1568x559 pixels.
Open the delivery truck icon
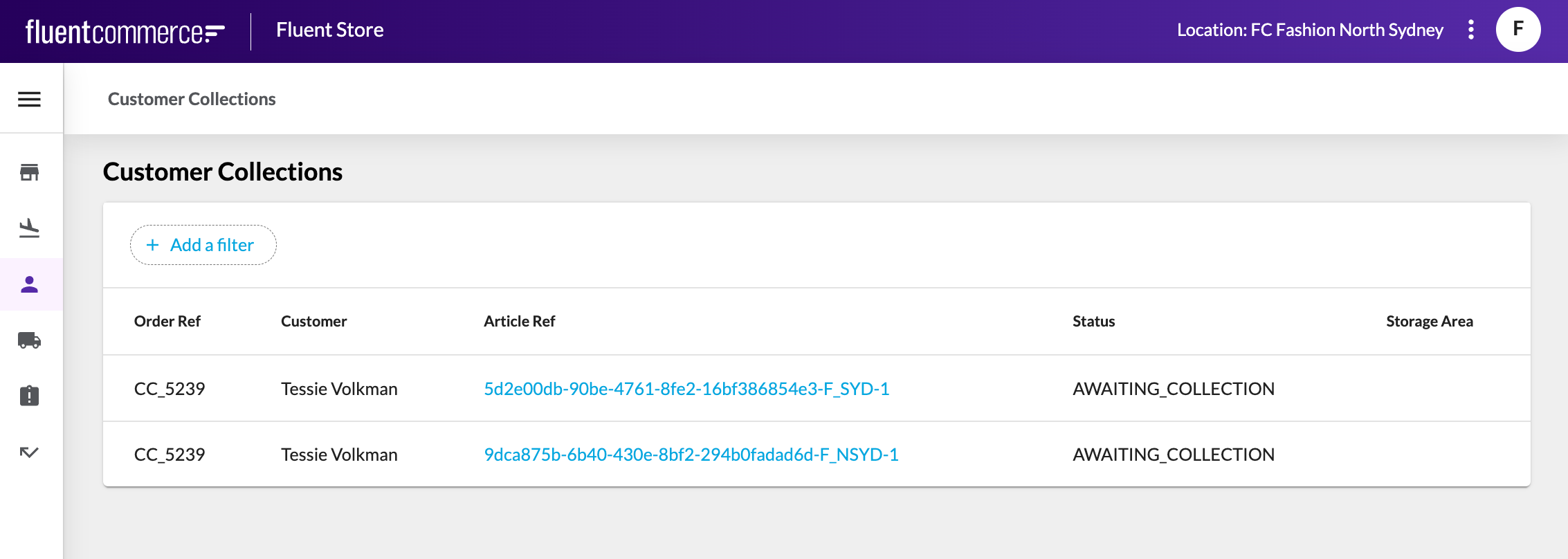point(29,340)
